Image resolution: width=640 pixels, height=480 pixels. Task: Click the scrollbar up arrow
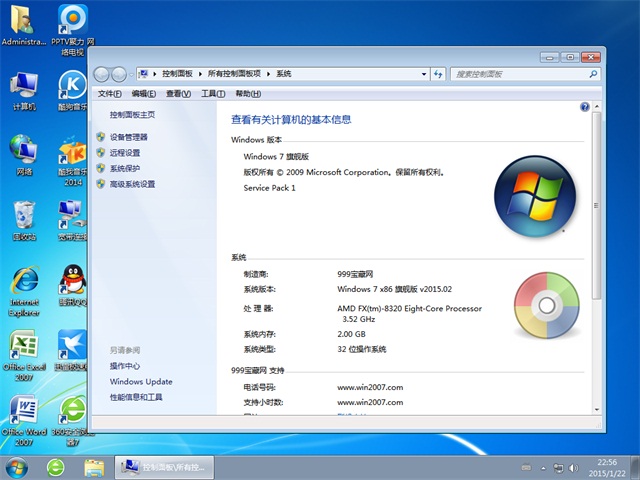(597, 107)
